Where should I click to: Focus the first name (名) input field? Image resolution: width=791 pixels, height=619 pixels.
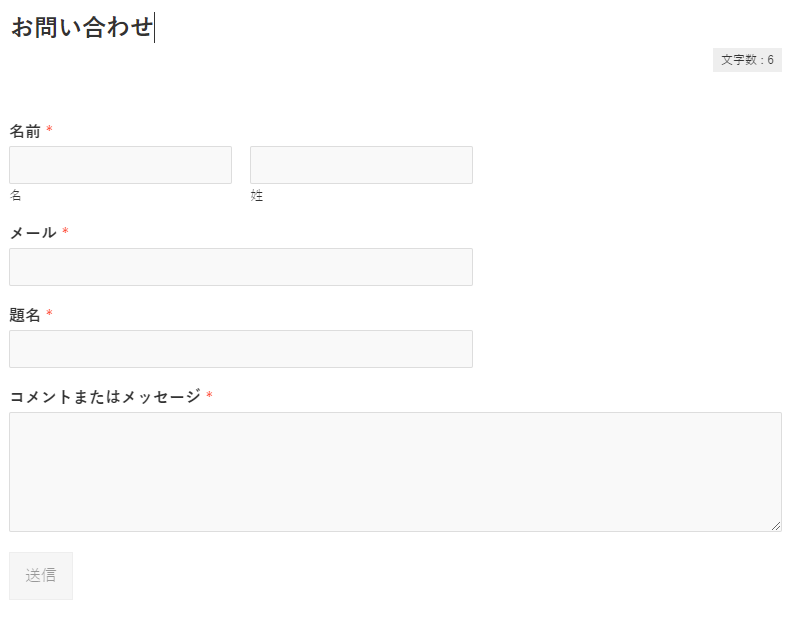pos(120,165)
